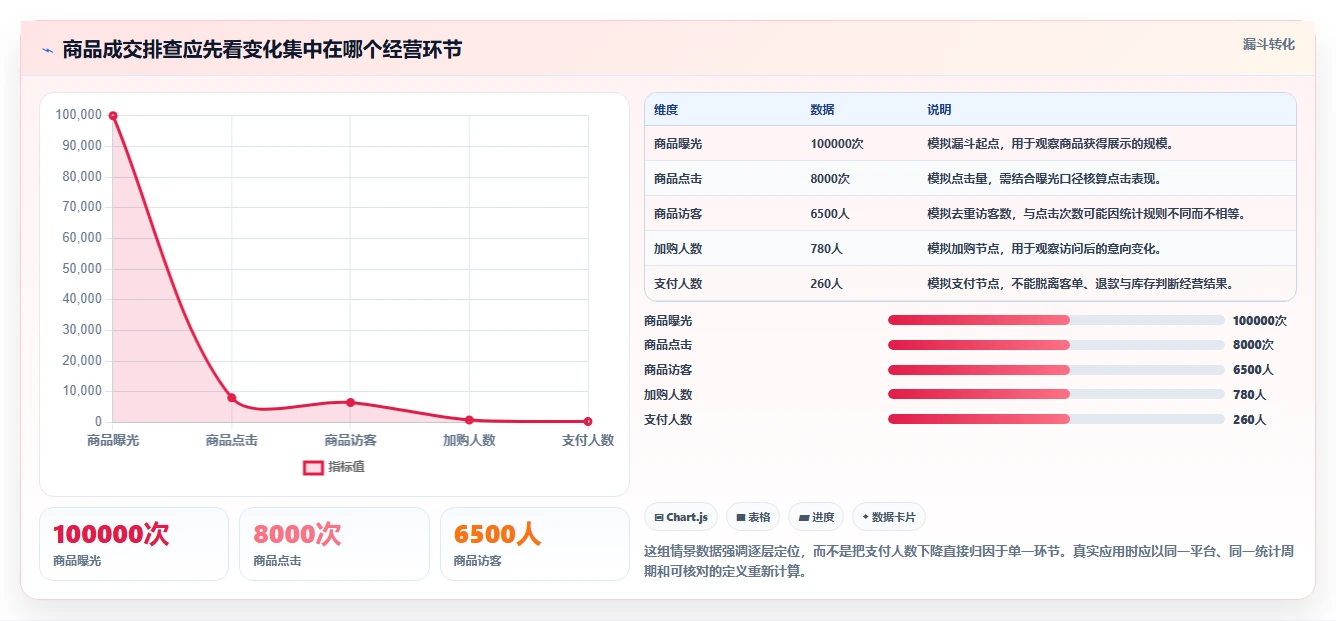The image size is (1336, 621).
Task: Click the 商品点击 data point on the line chart
Action: click(x=231, y=398)
